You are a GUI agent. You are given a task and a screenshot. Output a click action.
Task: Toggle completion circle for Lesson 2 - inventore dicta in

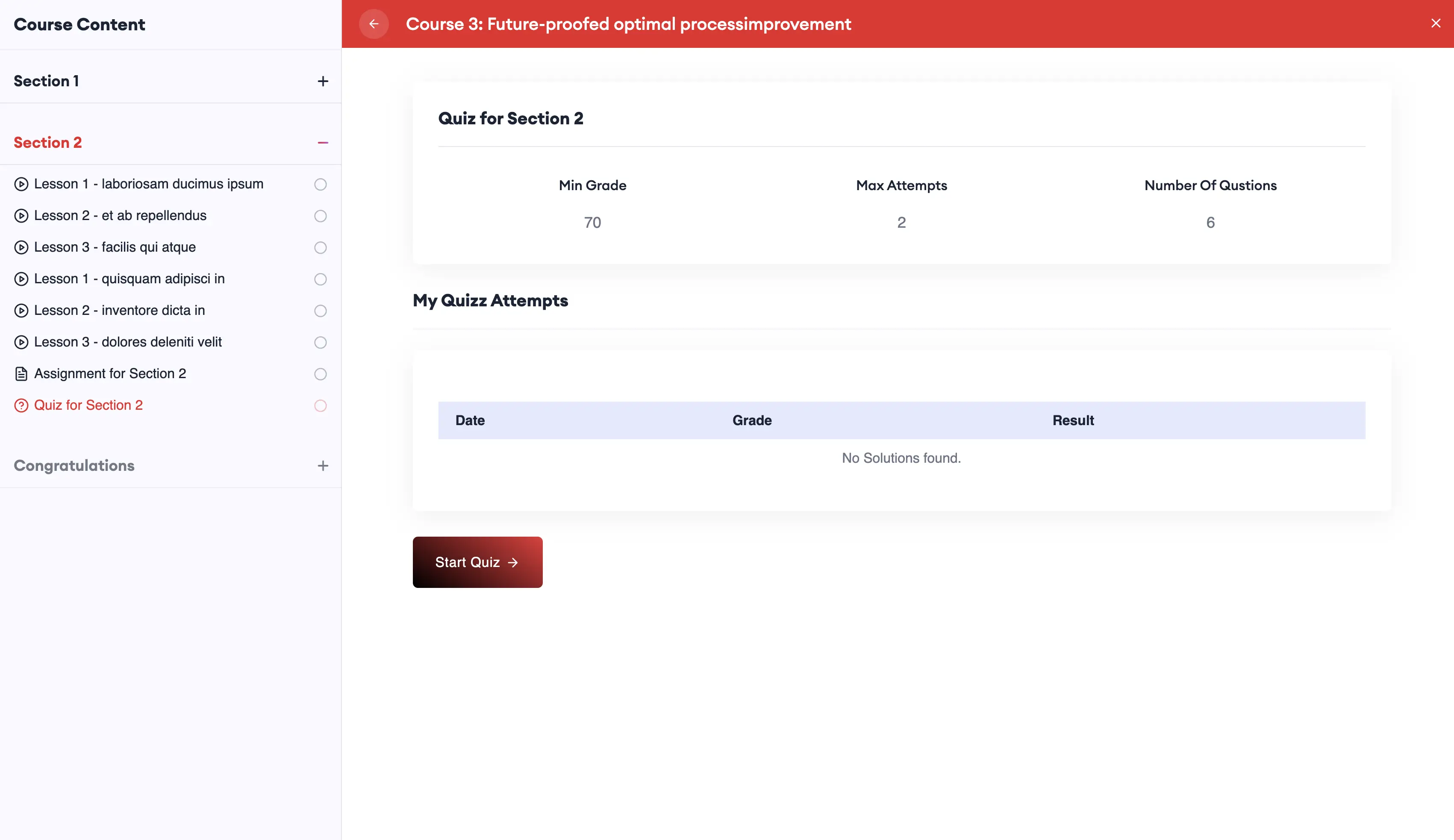(x=320, y=311)
